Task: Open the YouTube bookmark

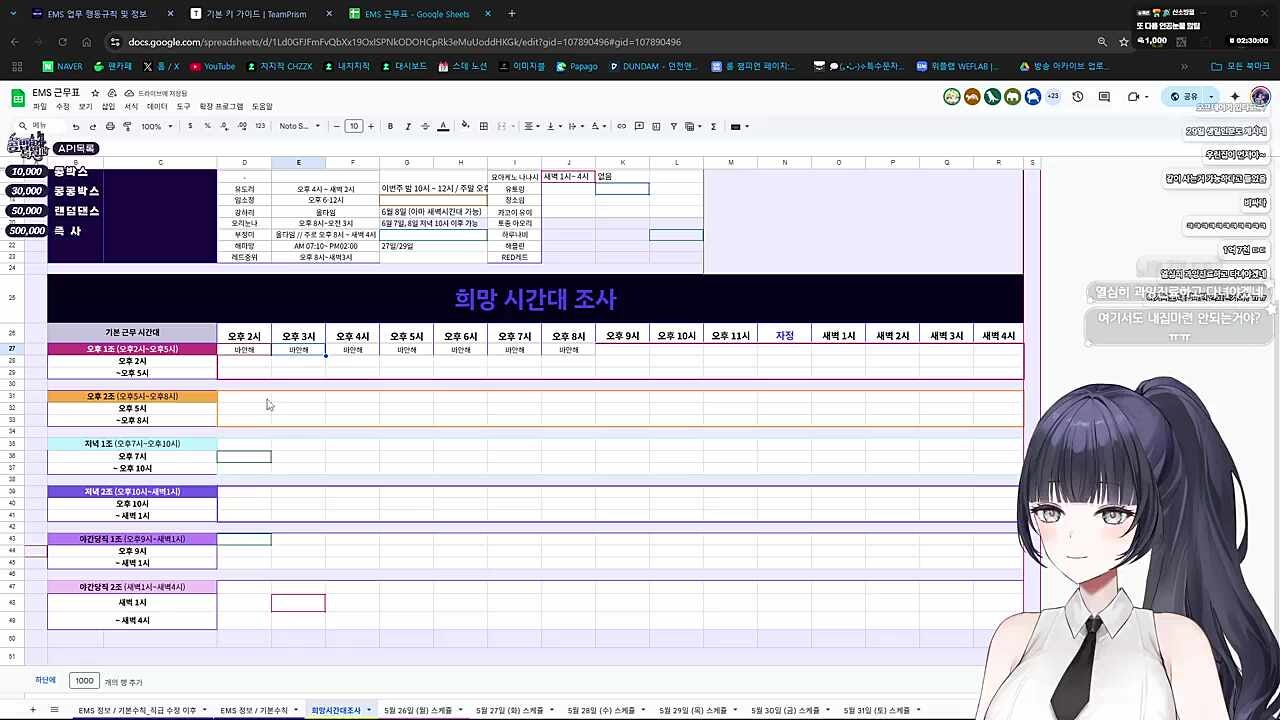Action: pyautogui.click(x=212, y=66)
